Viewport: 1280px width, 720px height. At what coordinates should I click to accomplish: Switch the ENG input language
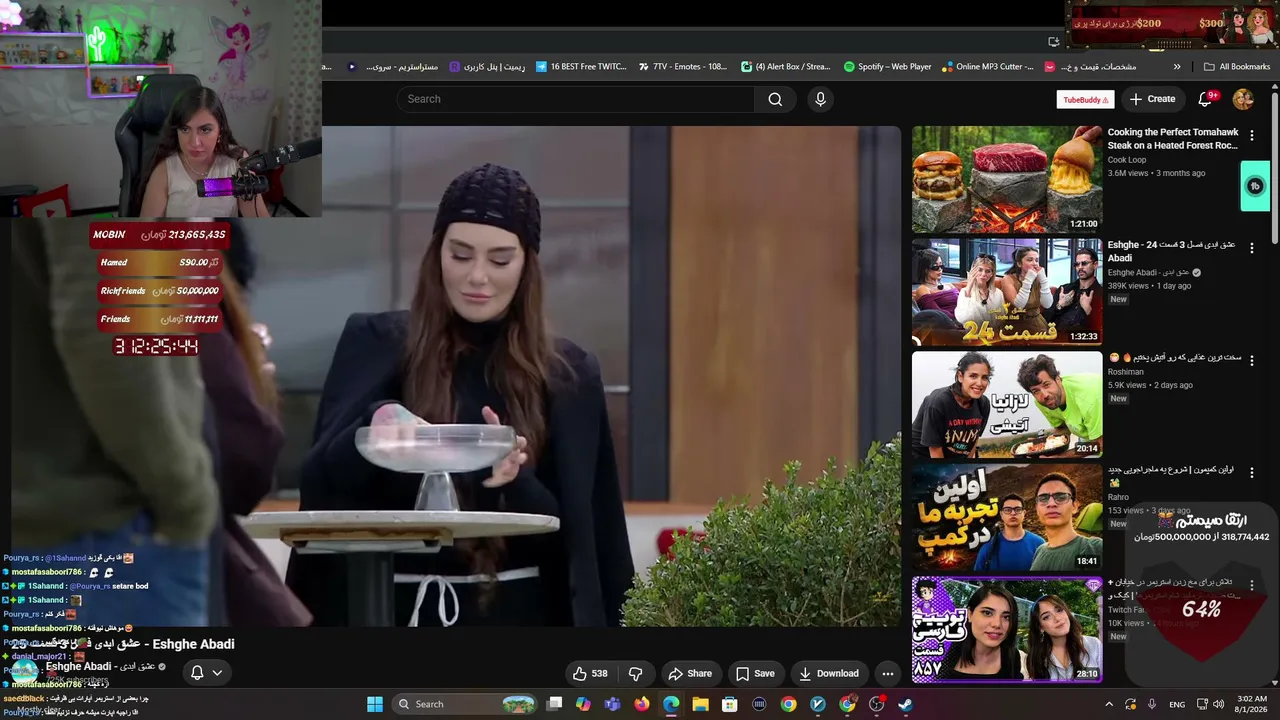[x=1177, y=704]
